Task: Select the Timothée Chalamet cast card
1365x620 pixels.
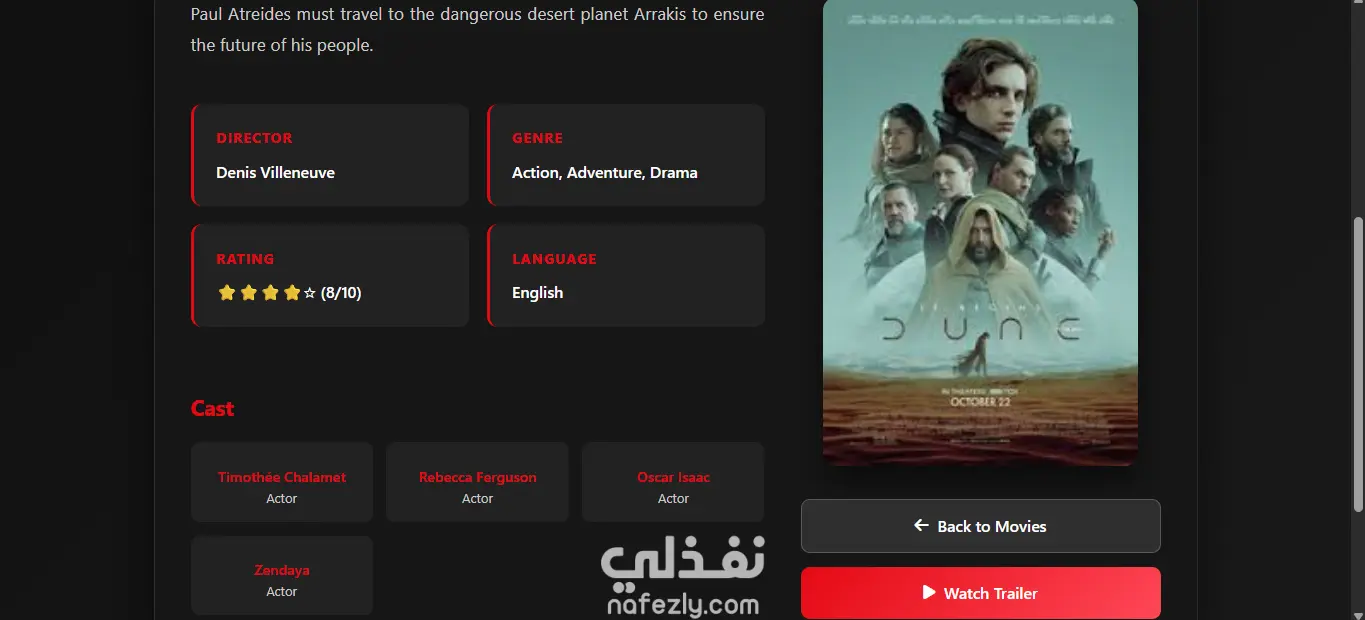Action: pyautogui.click(x=282, y=482)
